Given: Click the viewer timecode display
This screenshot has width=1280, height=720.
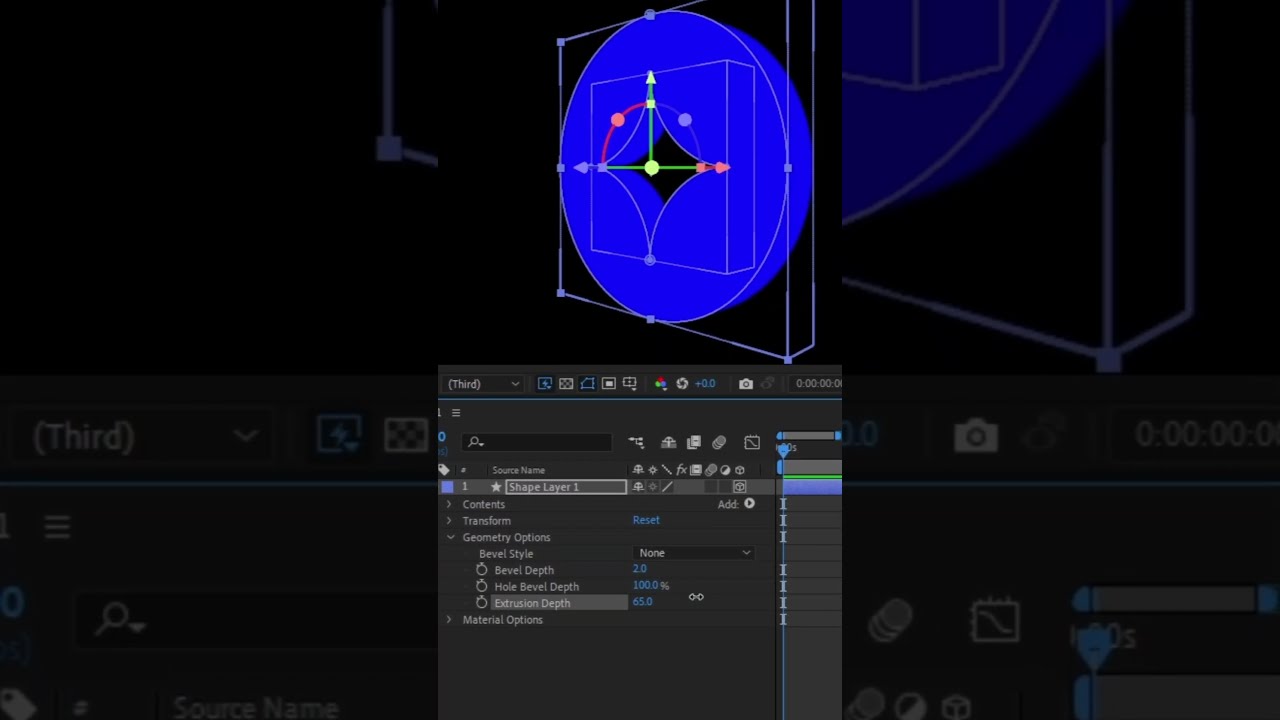Looking at the screenshot, I should (818, 384).
